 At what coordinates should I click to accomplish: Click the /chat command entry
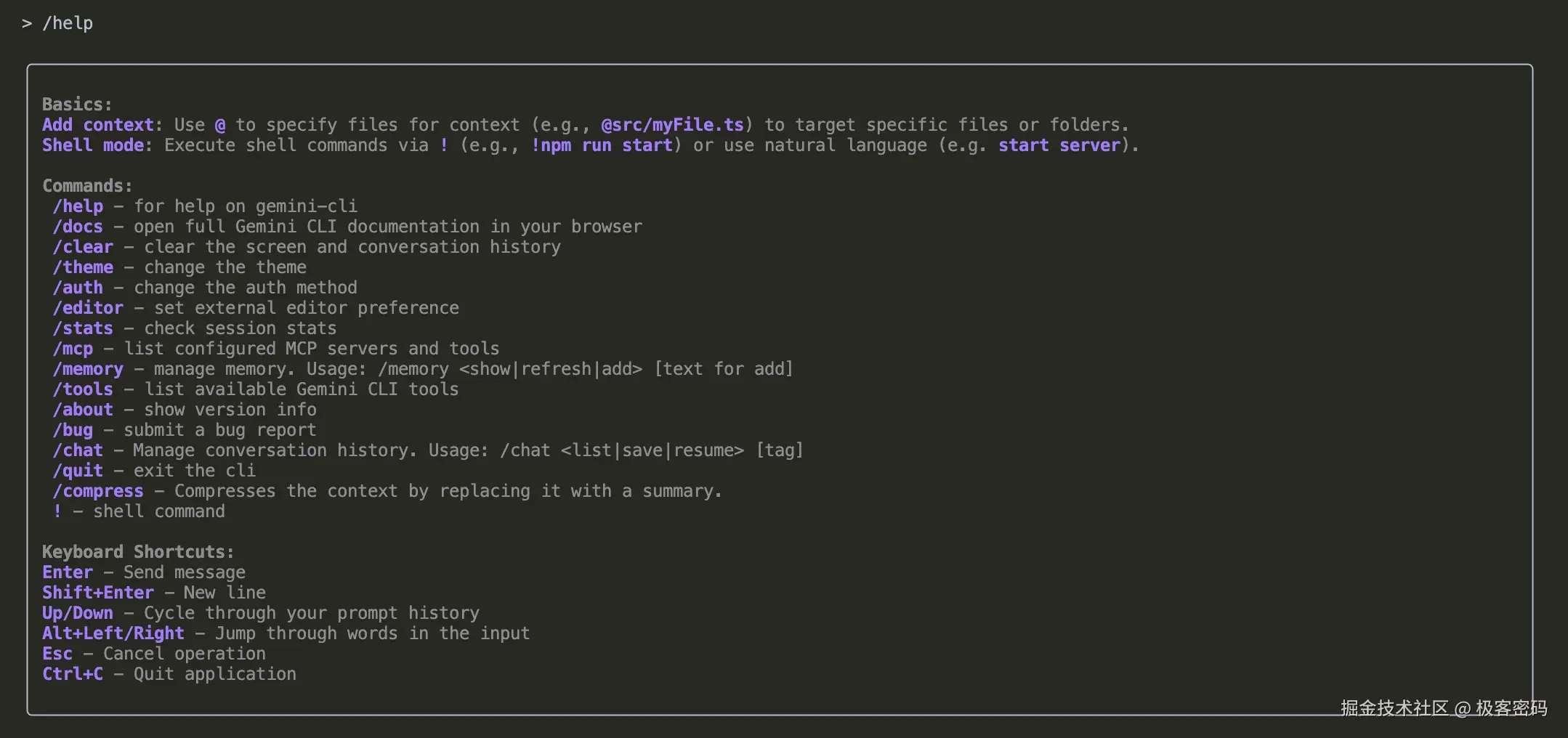click(77, 450)
